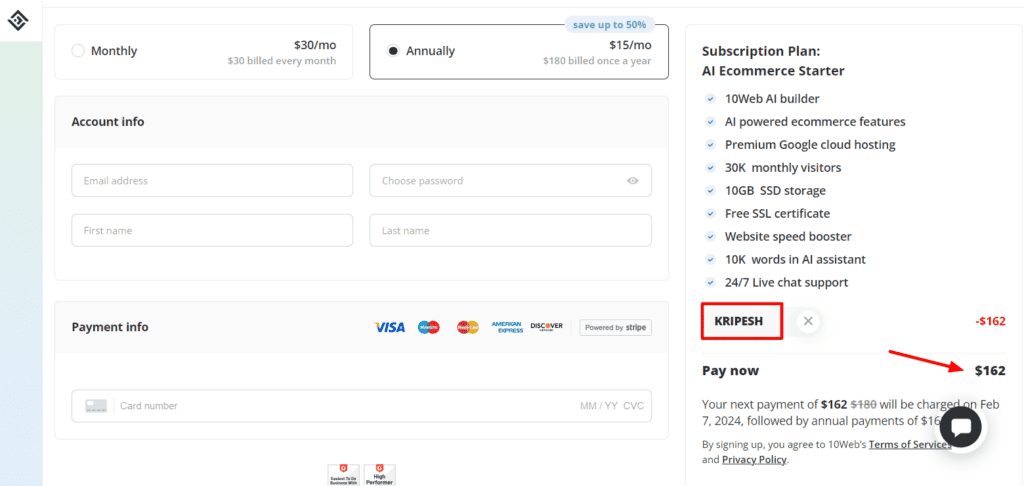The width and height of the screenshot is (1024, 486).
Task: Open the live chat bubble
Action: 961,427
